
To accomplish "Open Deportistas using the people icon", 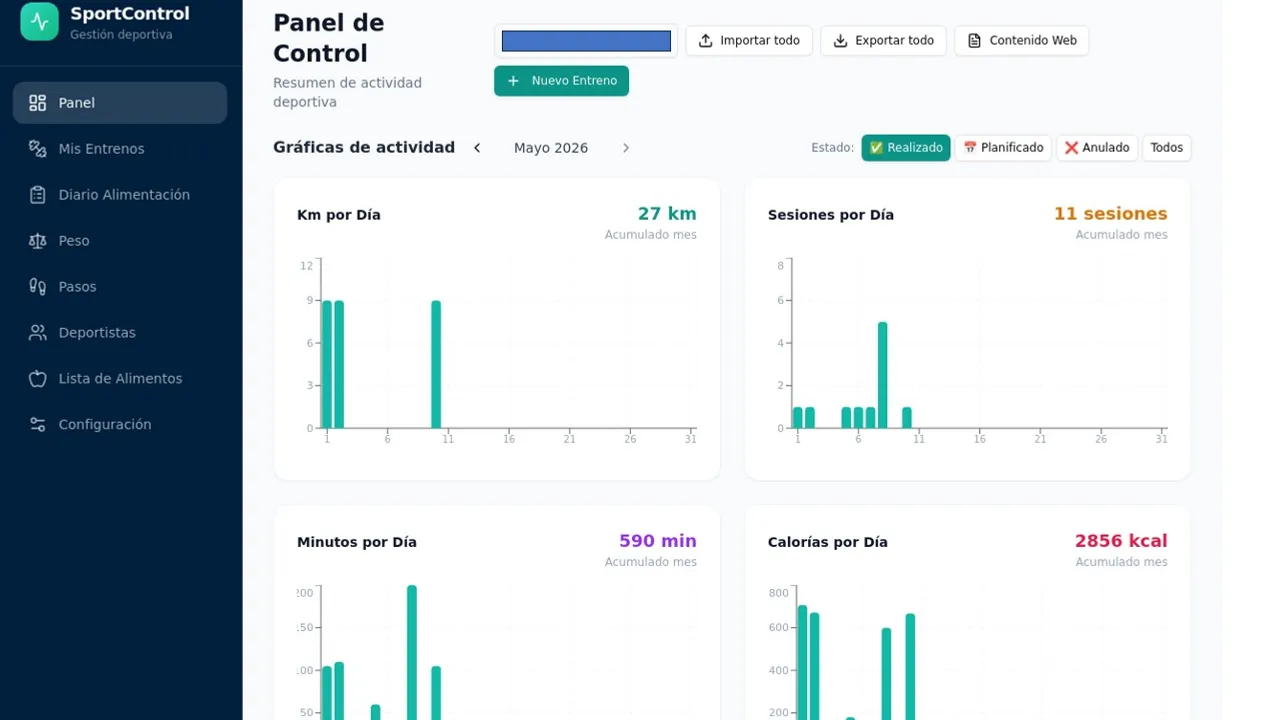I will (x=38, y=333).
